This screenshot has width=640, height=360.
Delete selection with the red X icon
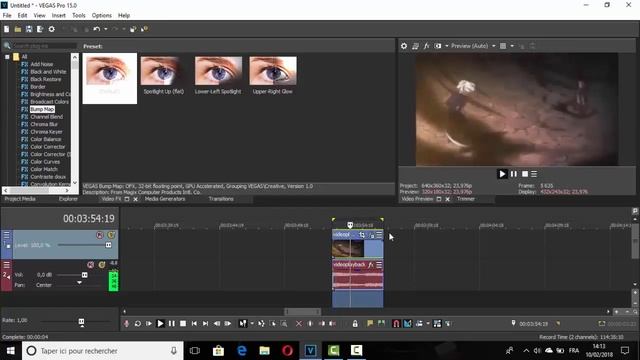[x=299, y=324]
